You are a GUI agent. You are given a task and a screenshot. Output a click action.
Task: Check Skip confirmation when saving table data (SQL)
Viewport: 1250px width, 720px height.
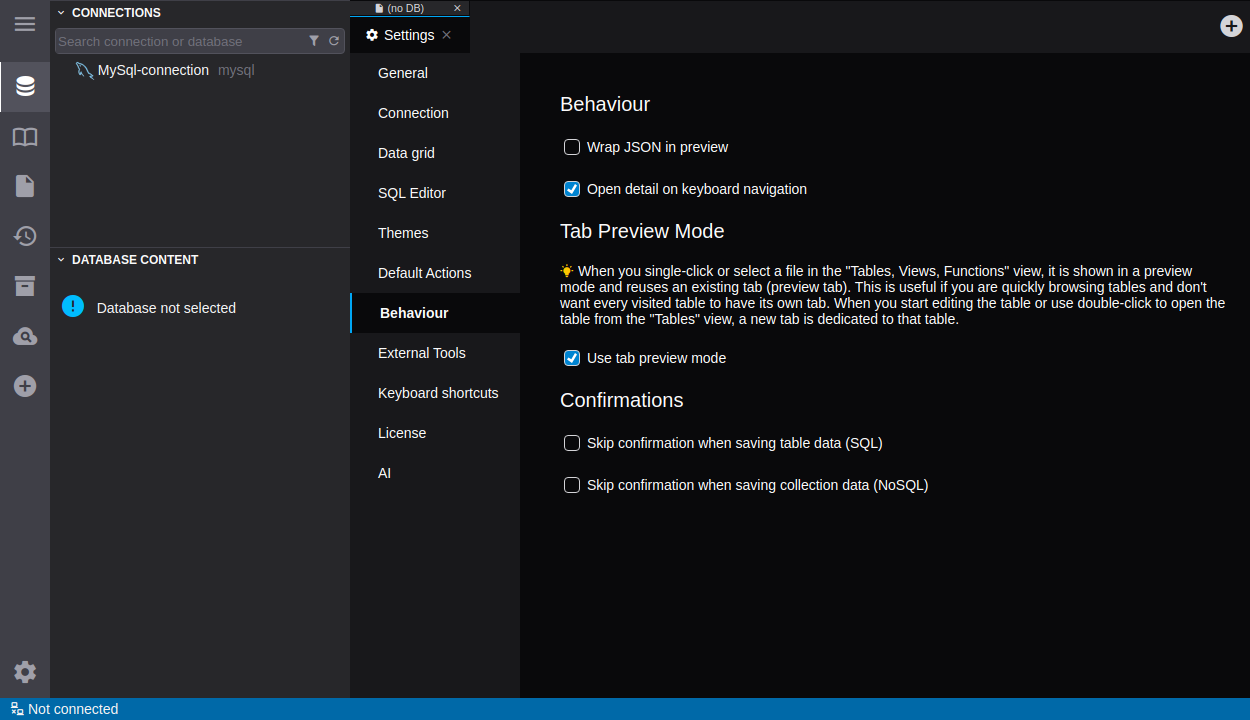point(572,443)
